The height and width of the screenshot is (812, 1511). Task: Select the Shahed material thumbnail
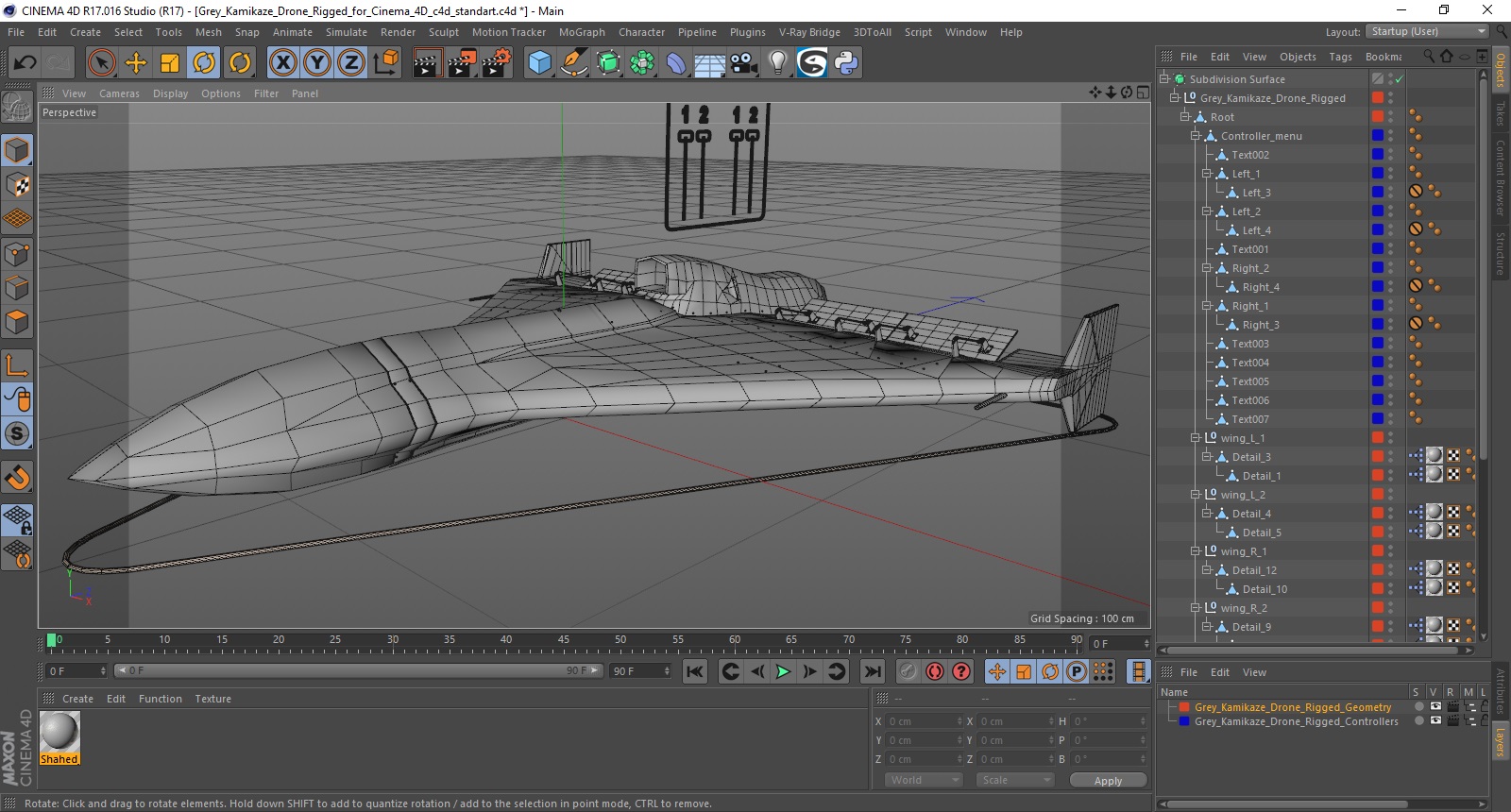click(59, 733)
